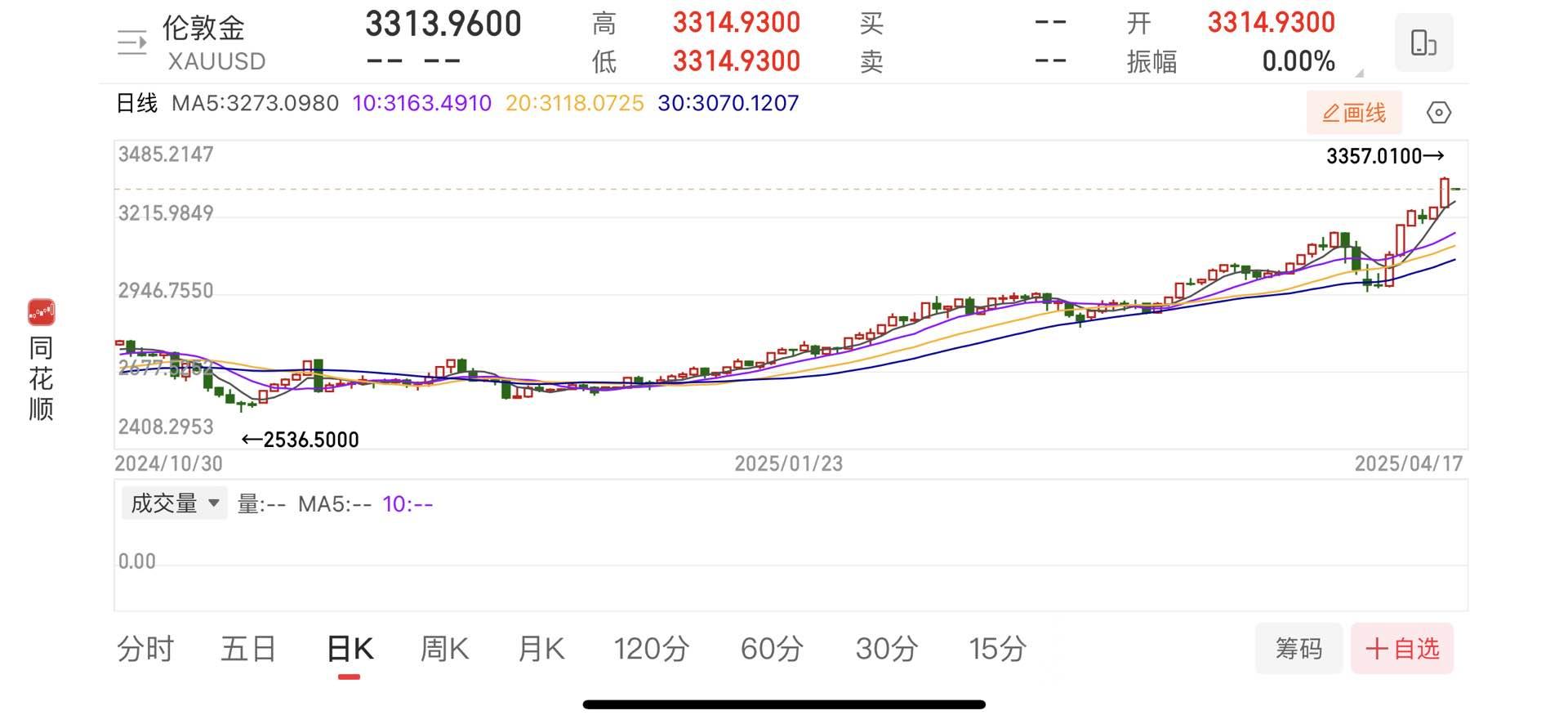The height and width of the screenshot is (724, 1568).
Task: Tap the 2025/04/17 end date label
Action: click(x=1409, y=463)
